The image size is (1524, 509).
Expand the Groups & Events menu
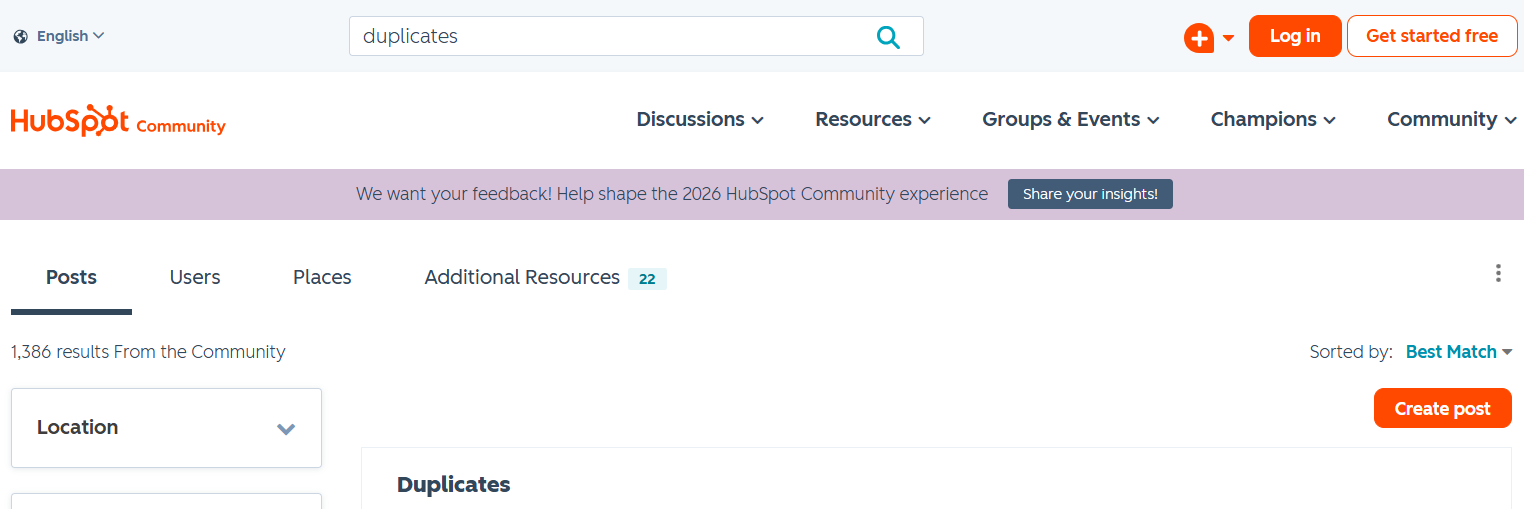pos(1071,119)
